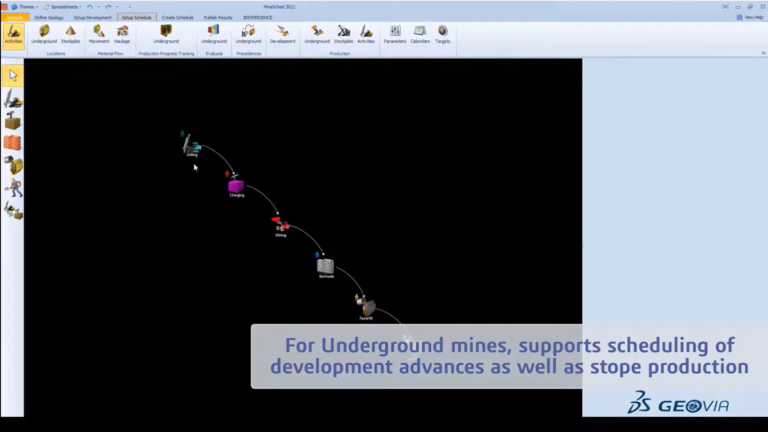Open Stockpiles under Locations group
768x432 pixels.
pyautogui.click(x=70, y=35)
